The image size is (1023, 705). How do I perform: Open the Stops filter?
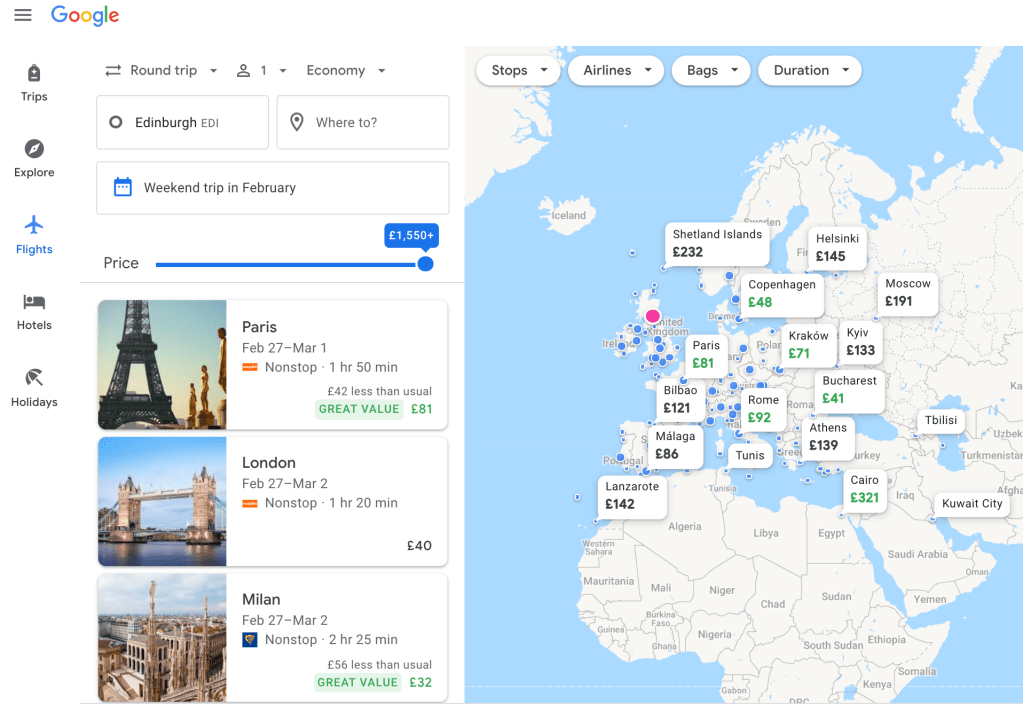coord(518,70)
